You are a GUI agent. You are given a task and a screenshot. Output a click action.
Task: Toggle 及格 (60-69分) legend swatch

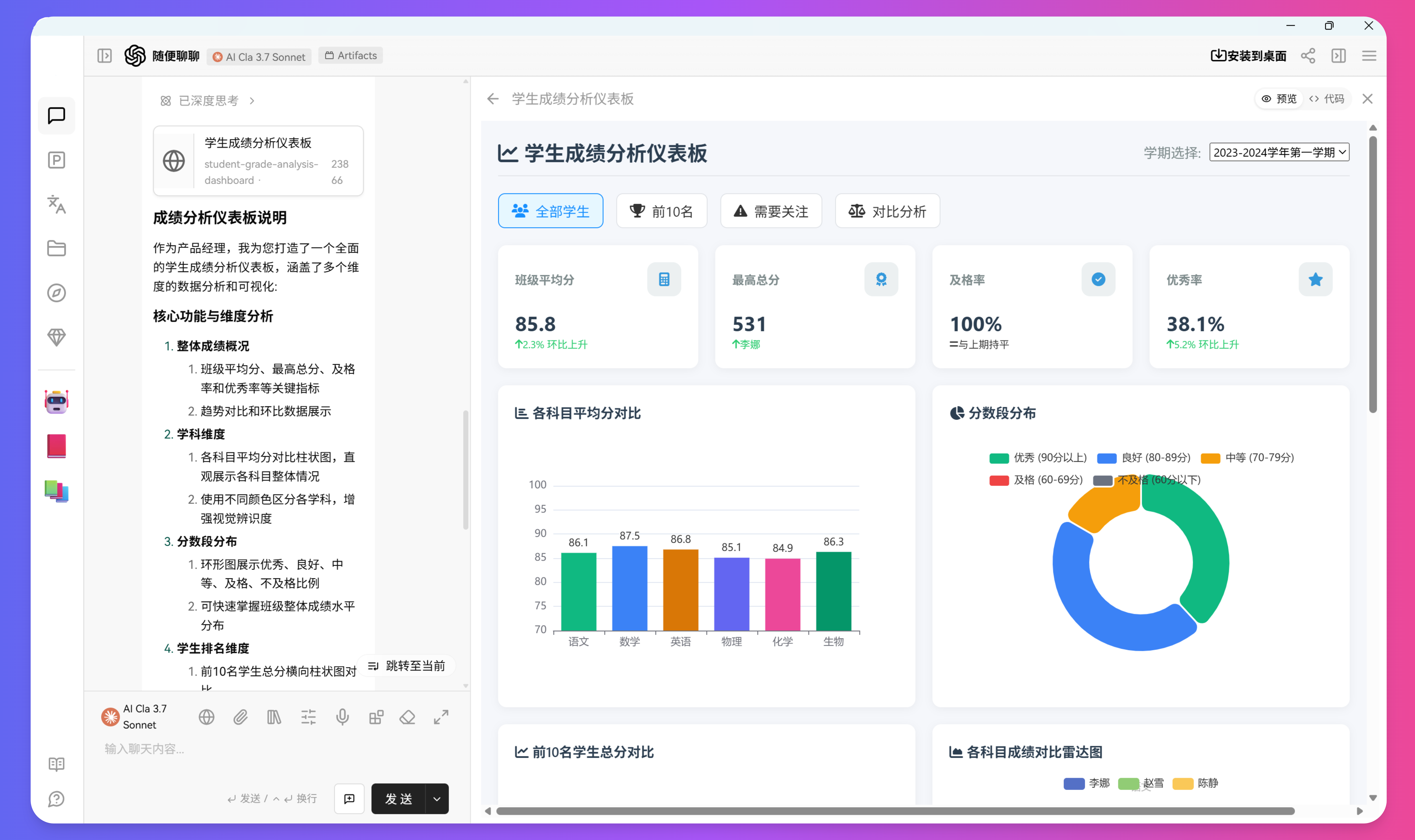(999, 480)
